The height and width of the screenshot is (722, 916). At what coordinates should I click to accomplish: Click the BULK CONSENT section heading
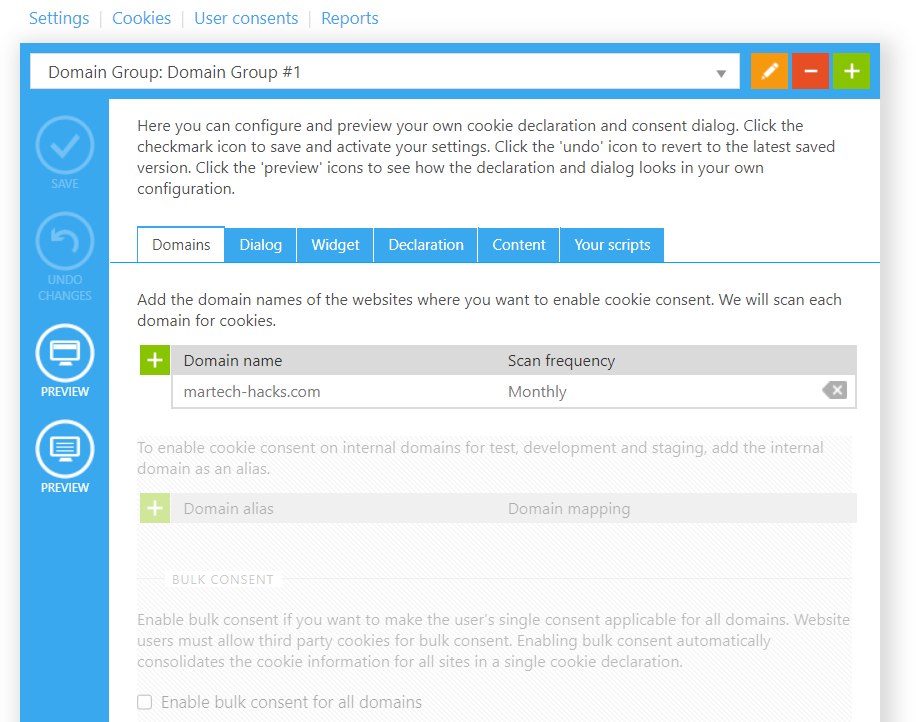tap(223, 579)
